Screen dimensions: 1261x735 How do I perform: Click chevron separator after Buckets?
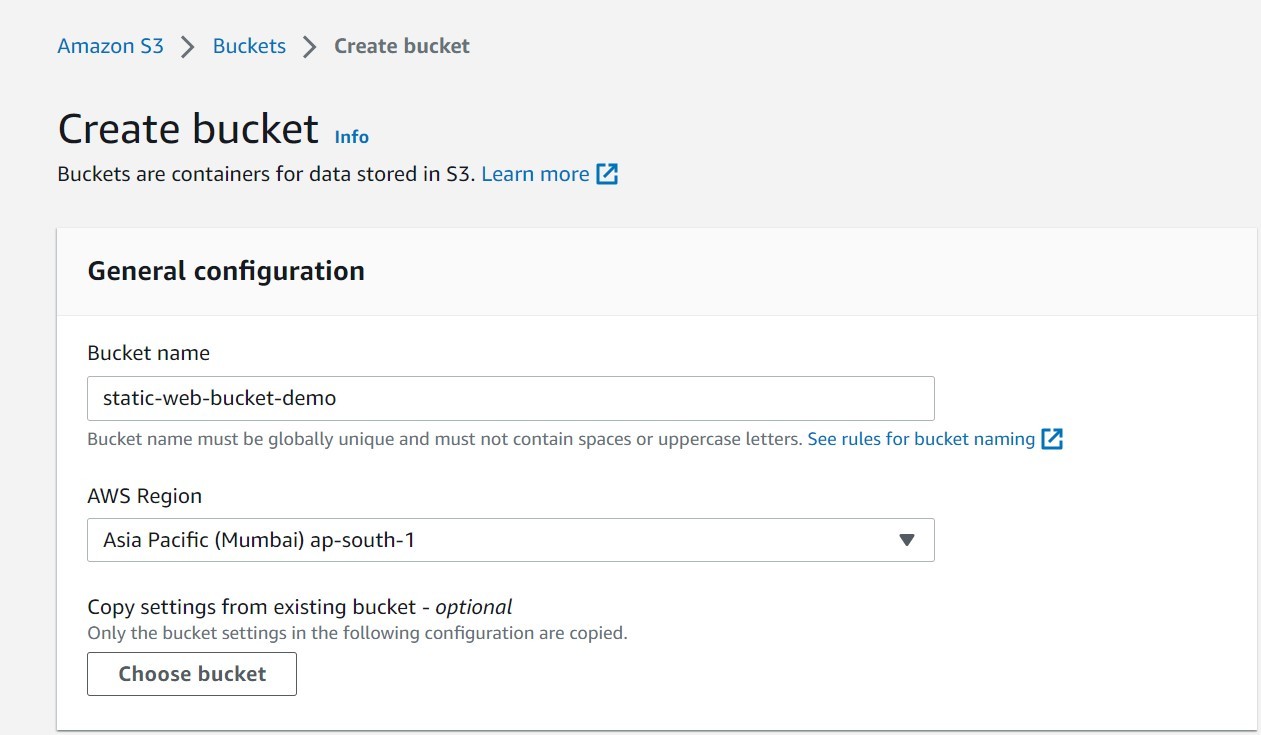[x=311, y=45]
